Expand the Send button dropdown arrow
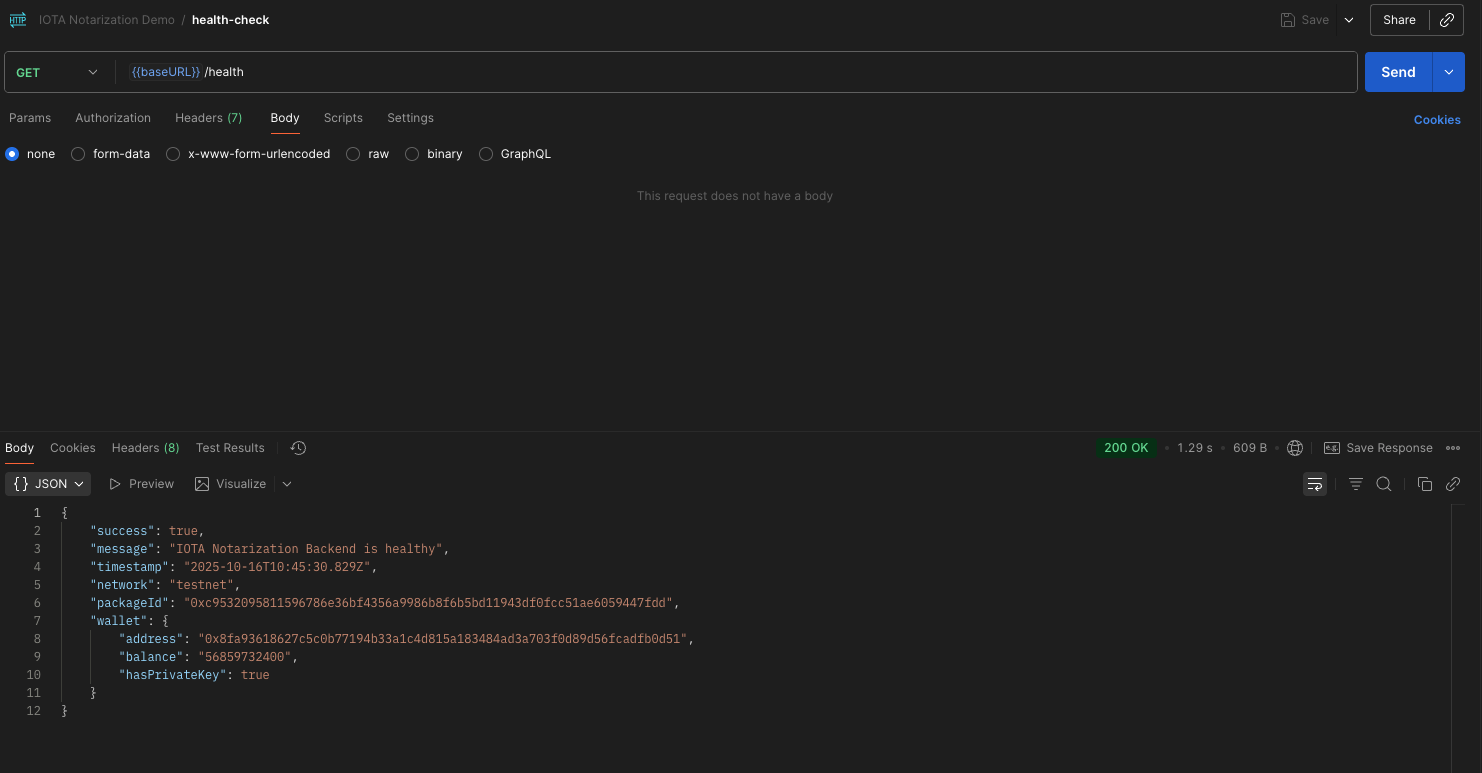The image size is (1482, 773). (x=1448, y=72)
